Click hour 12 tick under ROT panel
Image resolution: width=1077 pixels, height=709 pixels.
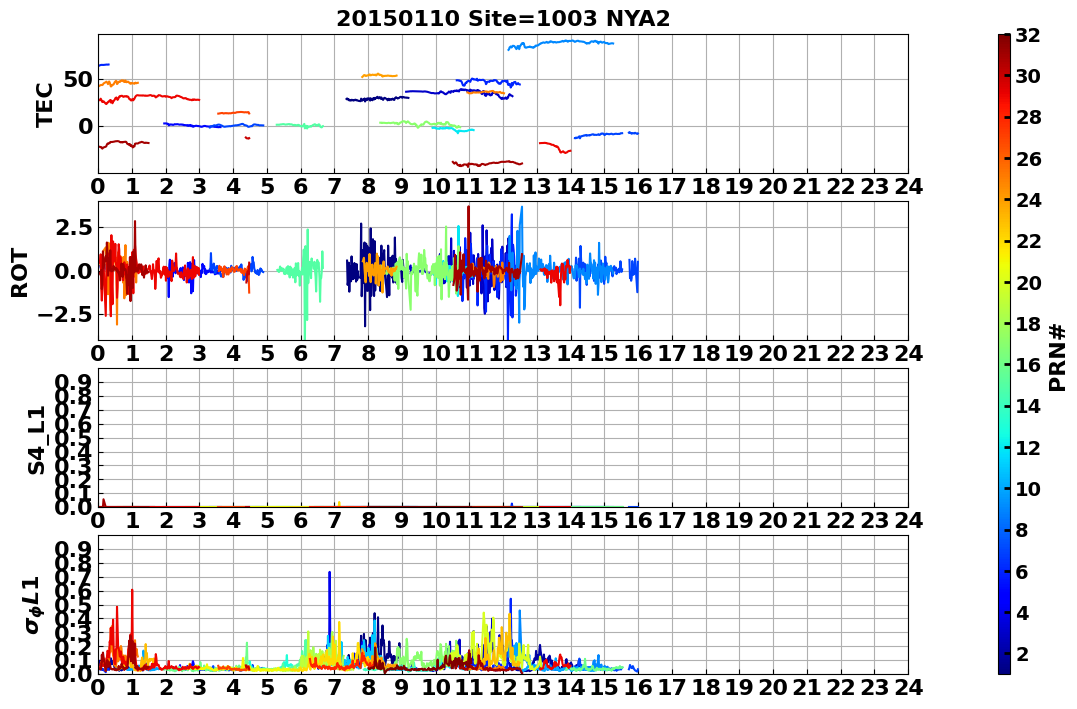pos(503,353)
